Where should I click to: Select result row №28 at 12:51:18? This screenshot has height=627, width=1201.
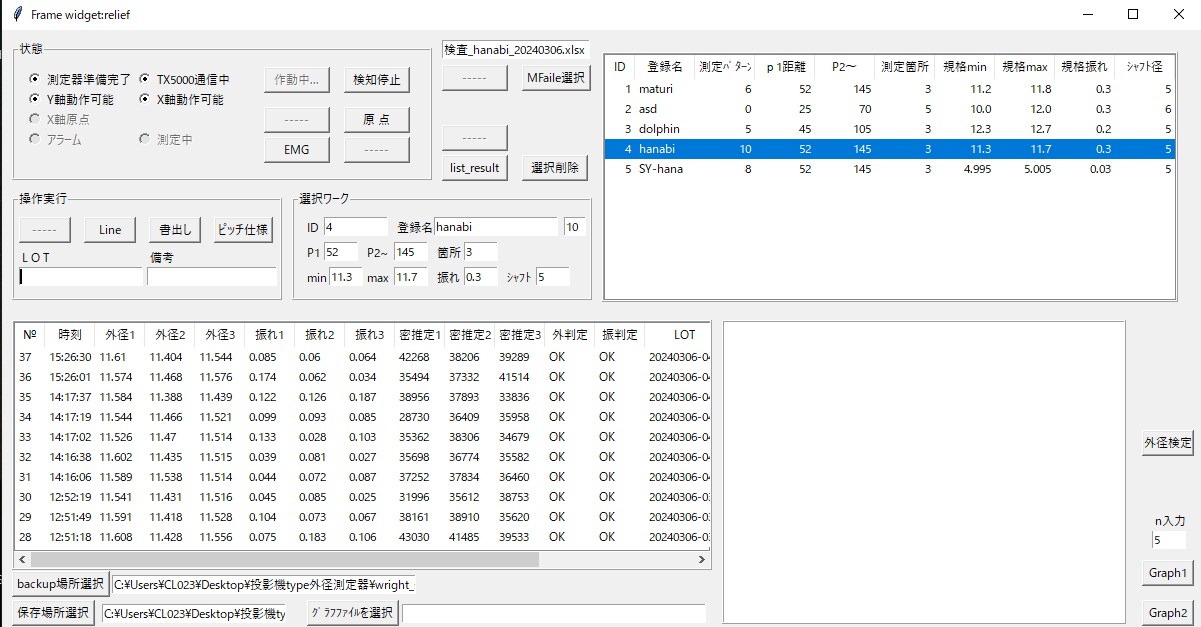[x=362, y=537]
